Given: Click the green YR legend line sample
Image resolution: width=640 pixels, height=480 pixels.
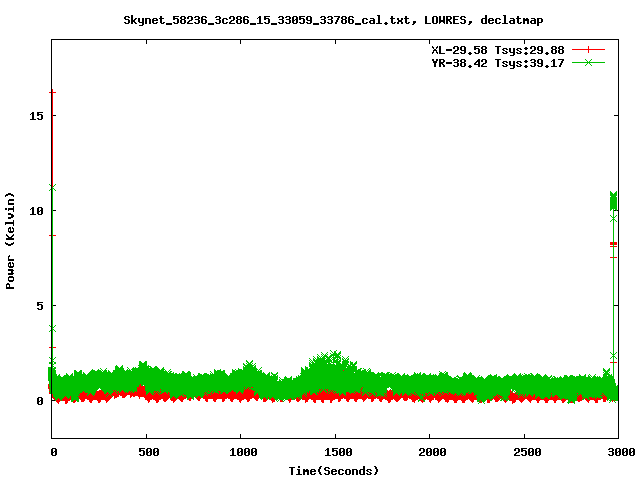Looking at the screenshot, I should pos(588,62).
